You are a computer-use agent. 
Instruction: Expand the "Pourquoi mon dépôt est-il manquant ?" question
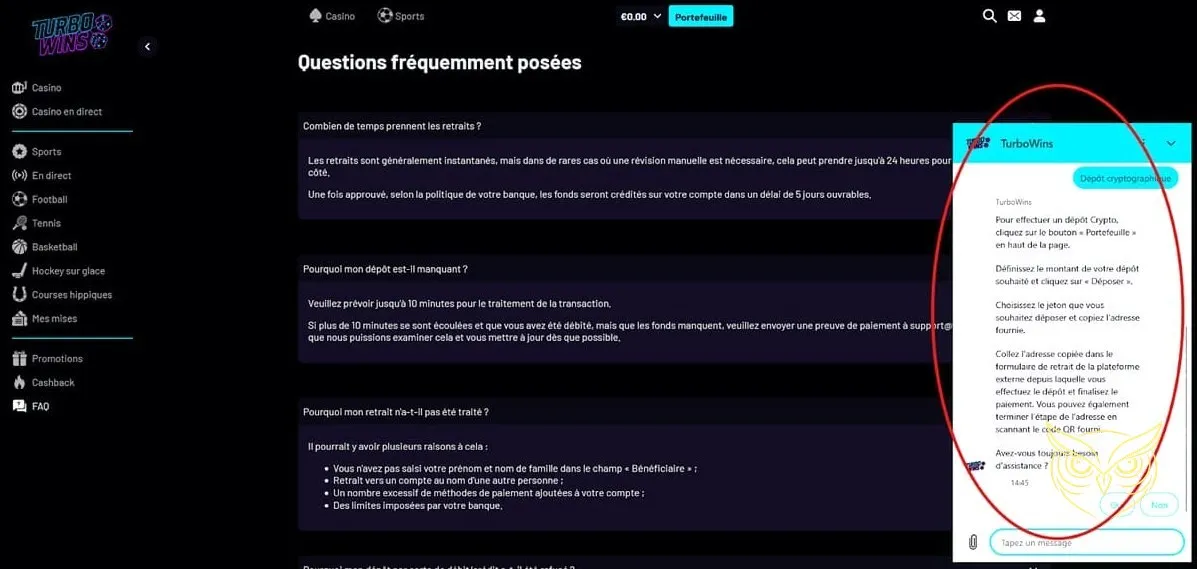coord(386,269)
